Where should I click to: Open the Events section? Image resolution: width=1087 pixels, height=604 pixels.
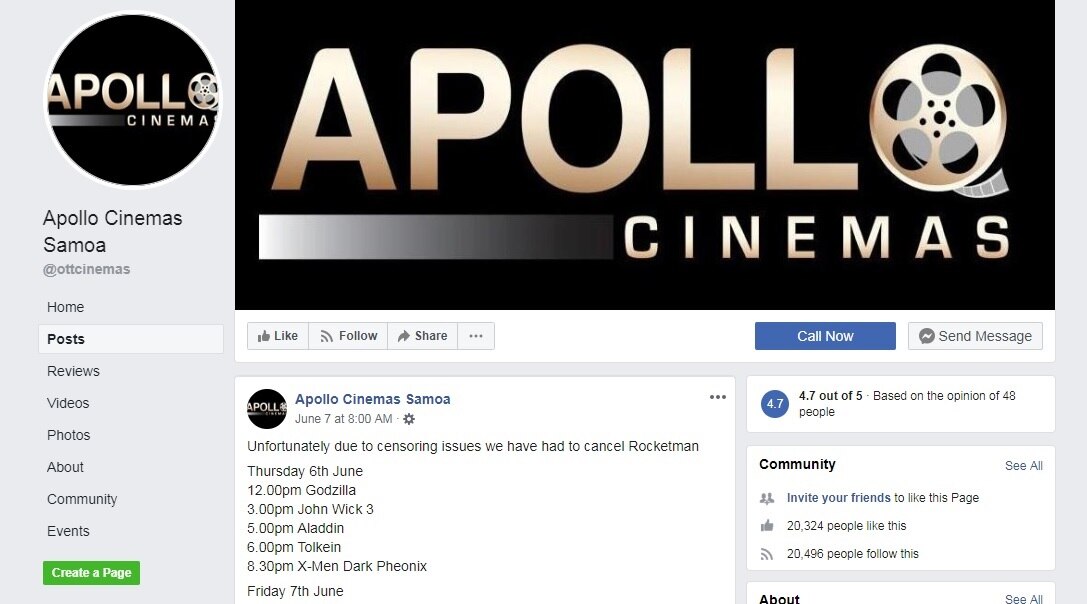click(68, 531)
